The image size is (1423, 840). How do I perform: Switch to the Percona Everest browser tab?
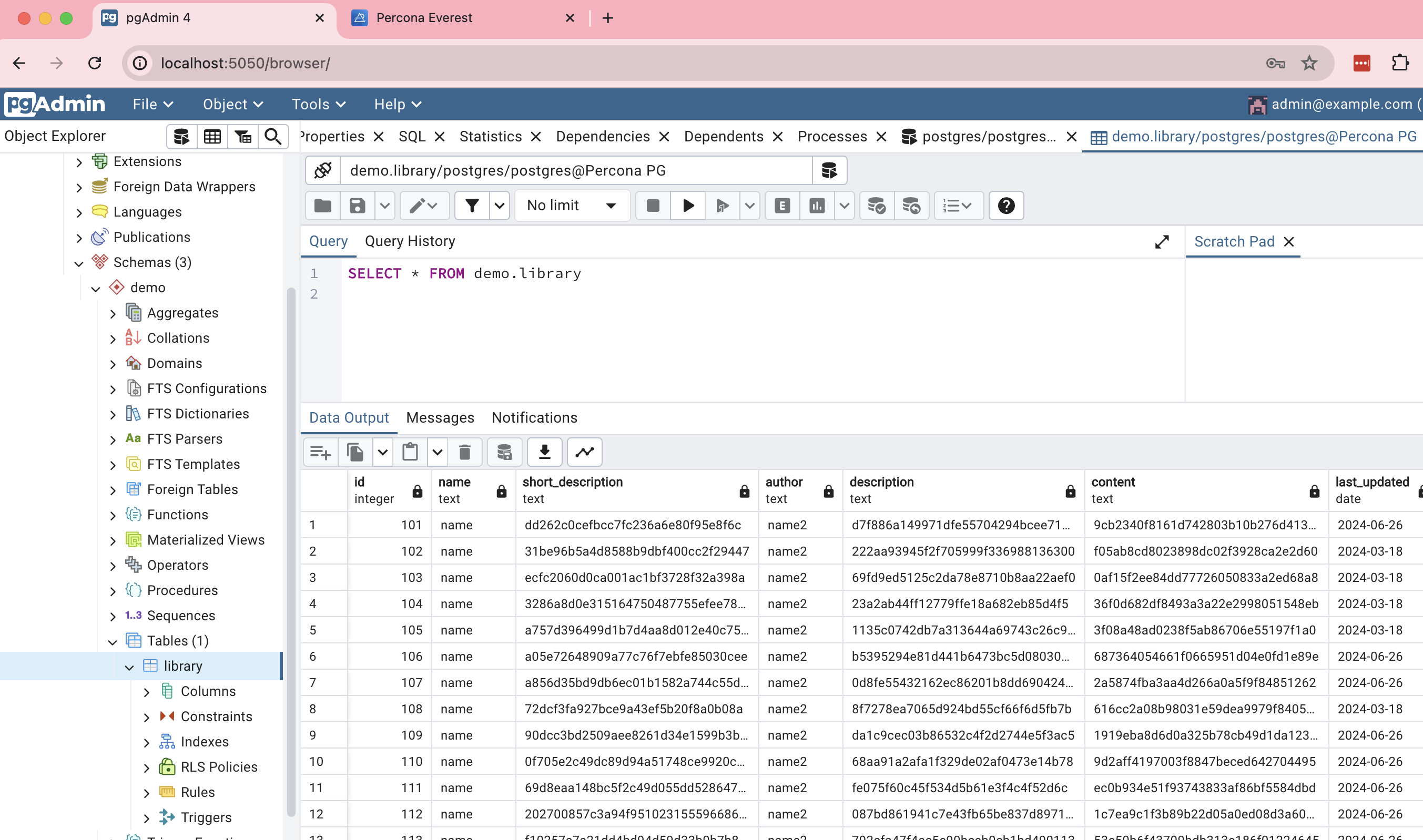click(x=423, y=18)
